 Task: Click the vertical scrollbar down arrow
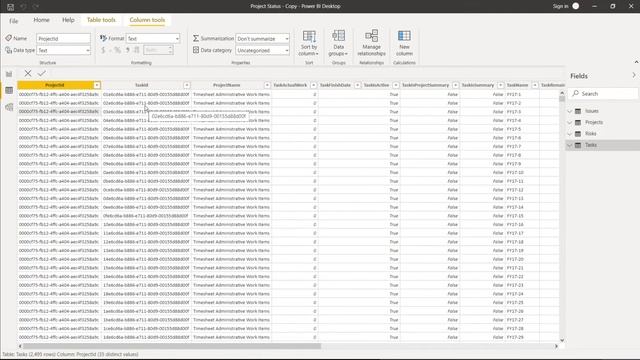[562, 340]
